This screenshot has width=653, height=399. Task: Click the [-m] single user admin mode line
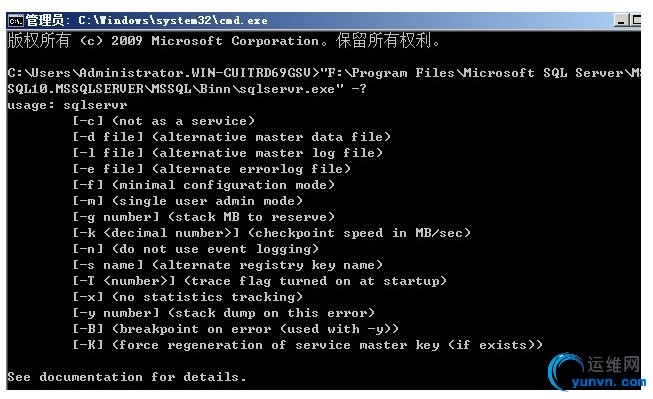click(188, 201)
